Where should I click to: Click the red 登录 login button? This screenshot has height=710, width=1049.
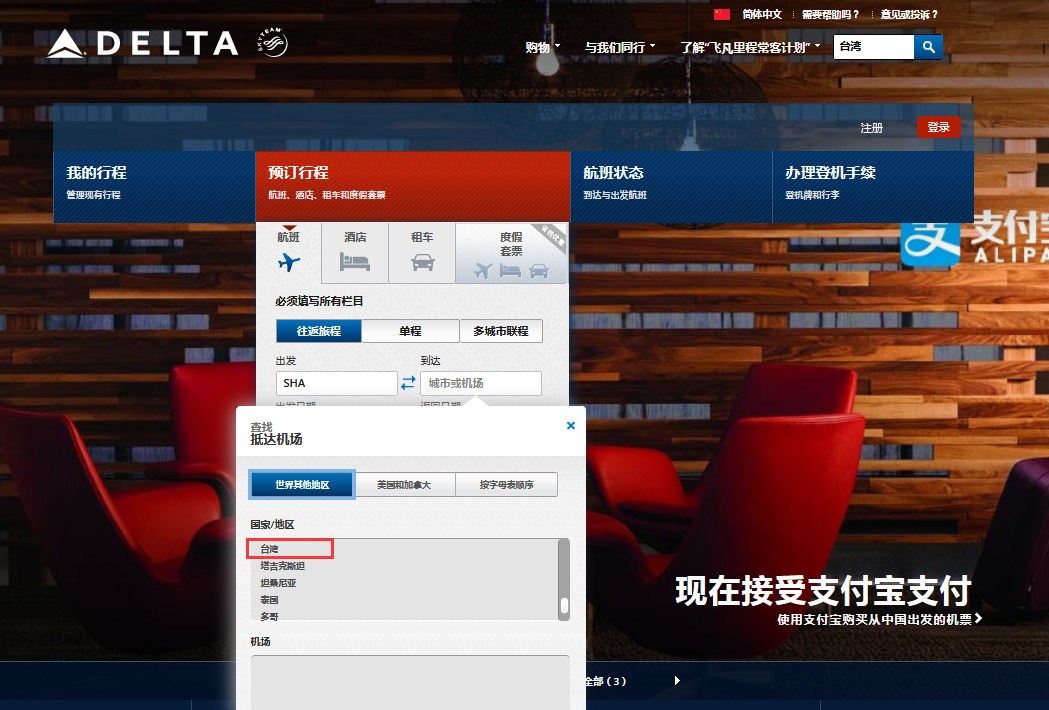click(938, 127)
